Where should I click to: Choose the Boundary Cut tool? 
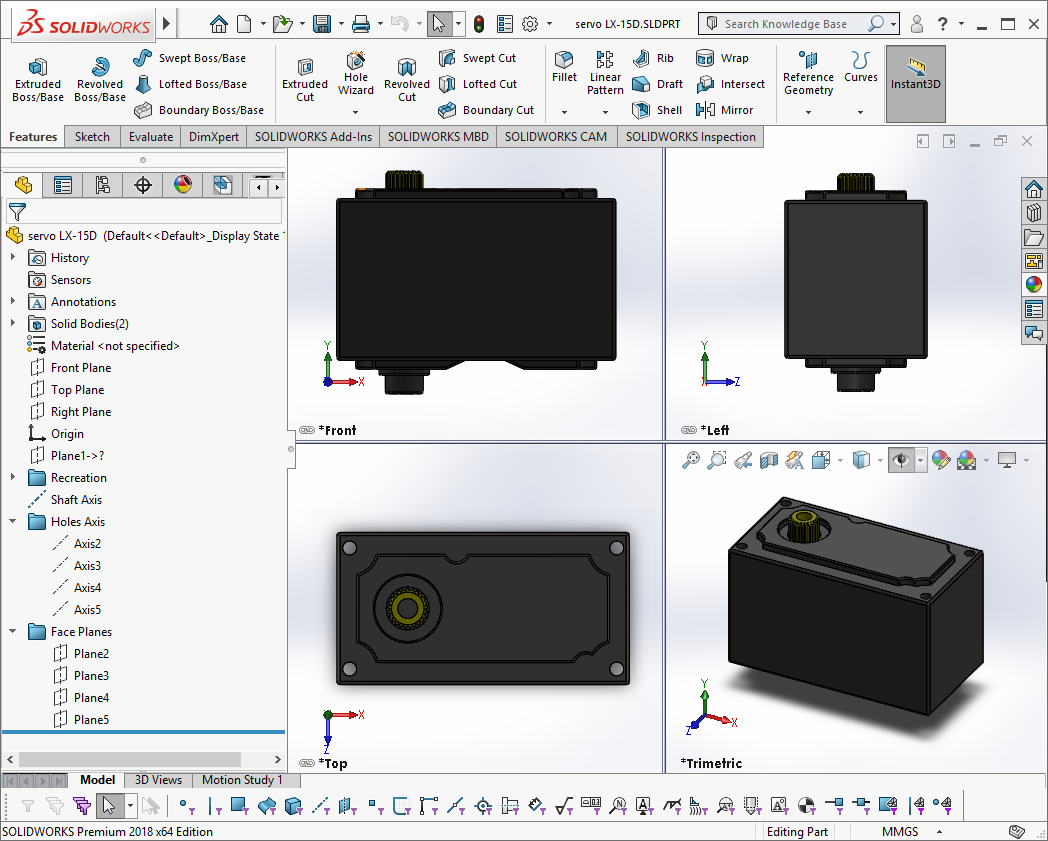click(486, 110)
